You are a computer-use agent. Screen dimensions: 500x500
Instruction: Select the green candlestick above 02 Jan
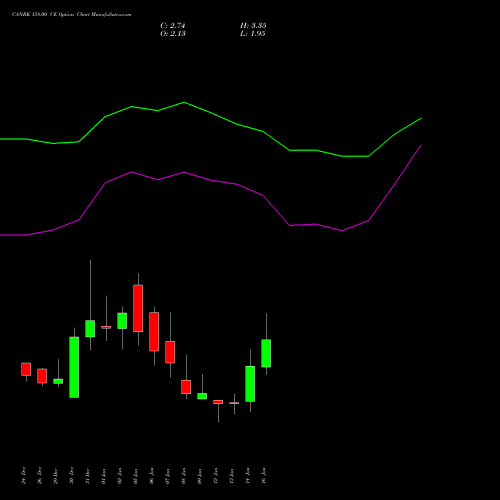[x=122, y=321]
